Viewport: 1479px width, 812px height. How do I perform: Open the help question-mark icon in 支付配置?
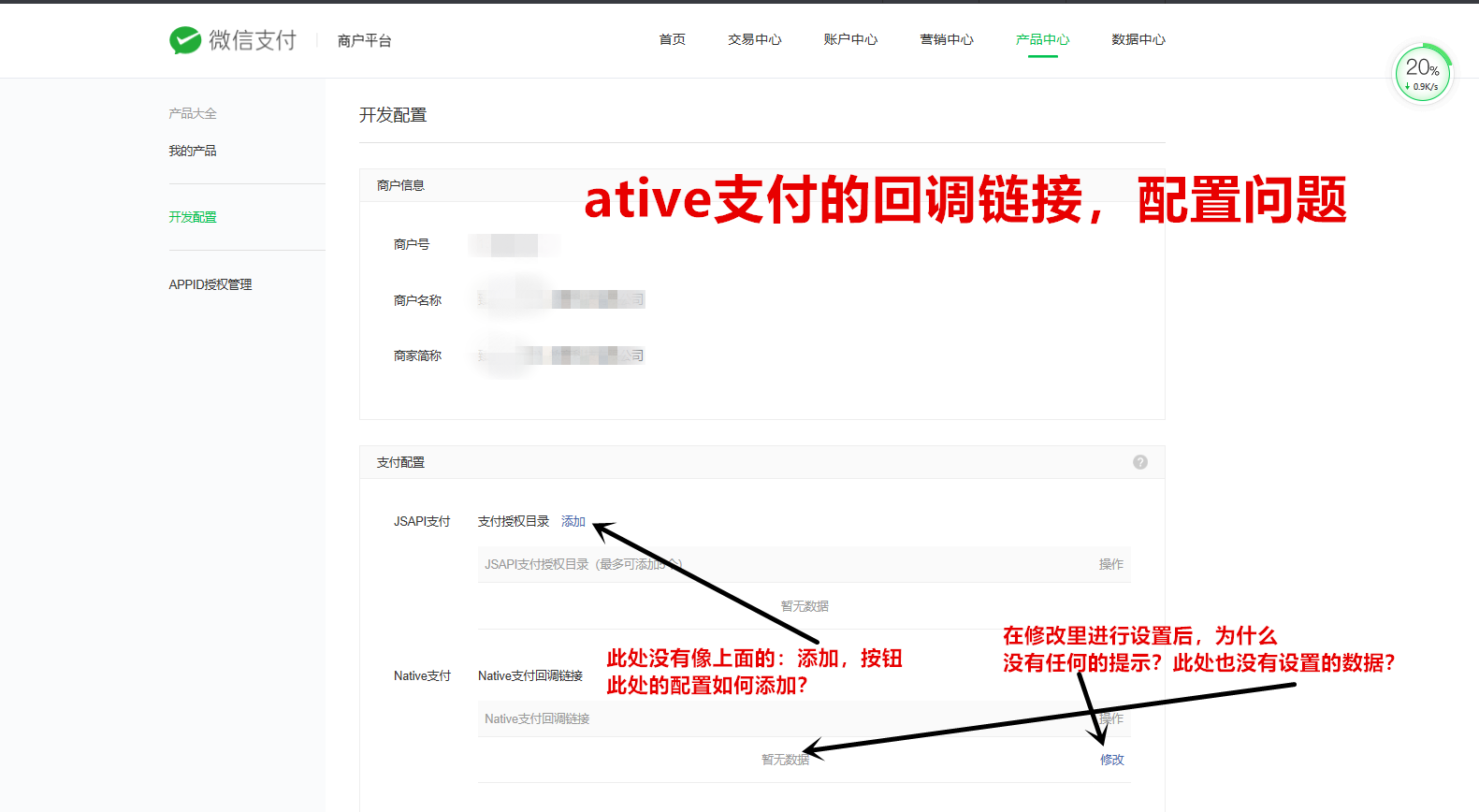tap(1140, 462)
